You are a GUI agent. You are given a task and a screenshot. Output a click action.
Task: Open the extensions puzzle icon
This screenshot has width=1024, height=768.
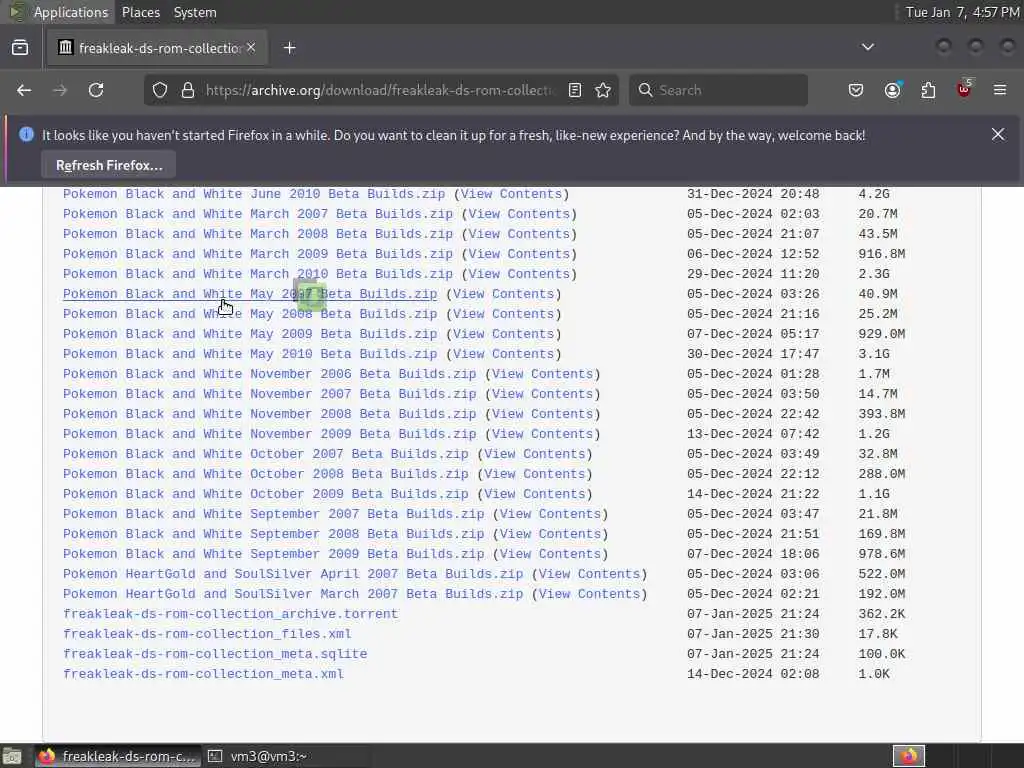tap(928, 90)
